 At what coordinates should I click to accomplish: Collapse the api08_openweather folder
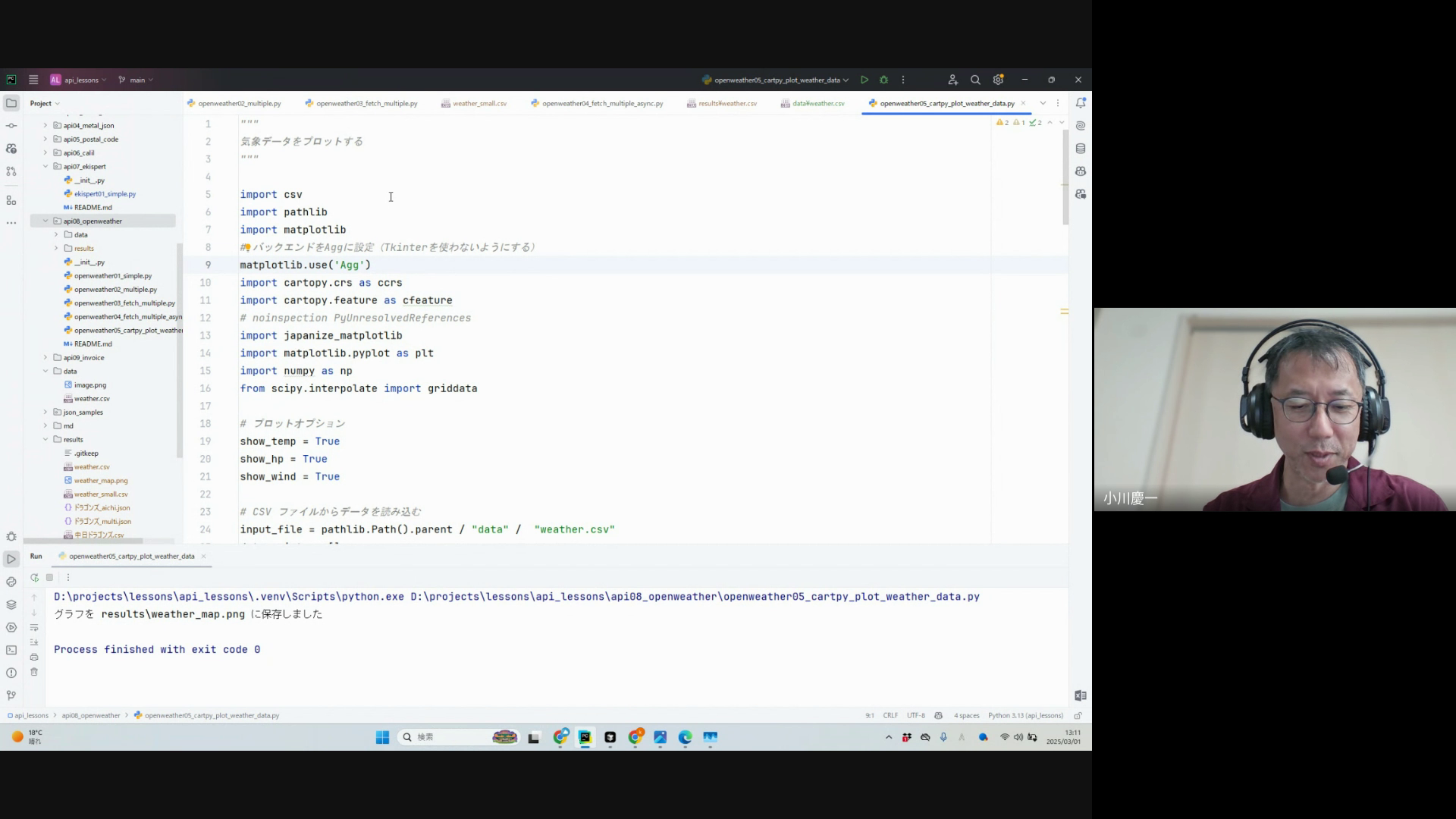coord(45,221)
